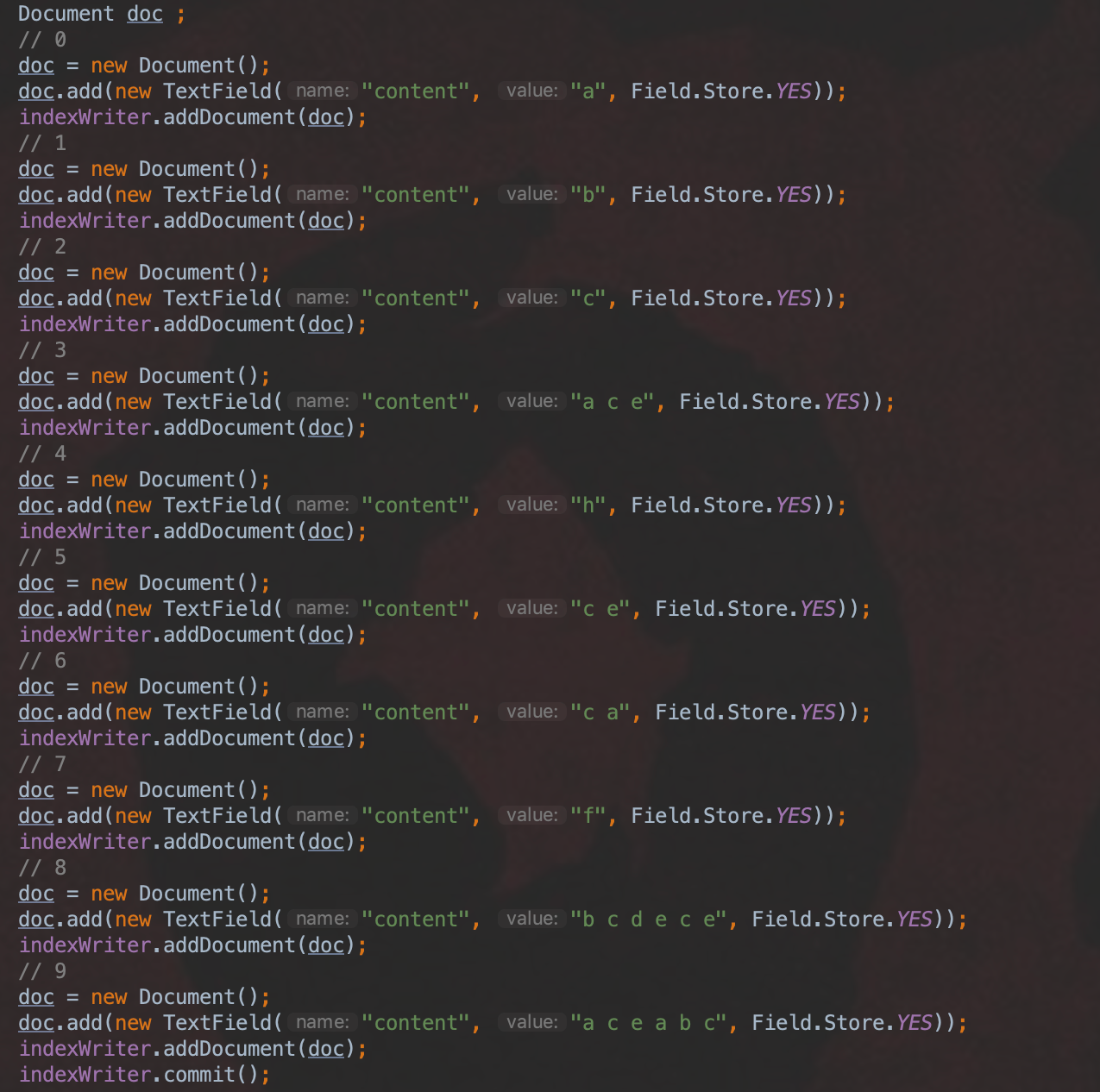The width and height of the screenshot is (1100, 1092).
Task: Click YES in the "b" TextField line
Action: (x=794, y=195)
